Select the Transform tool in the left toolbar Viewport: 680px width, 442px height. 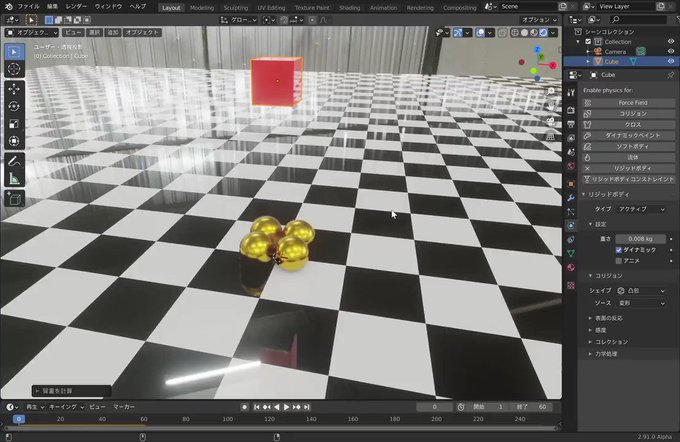(x=14, y=141)
